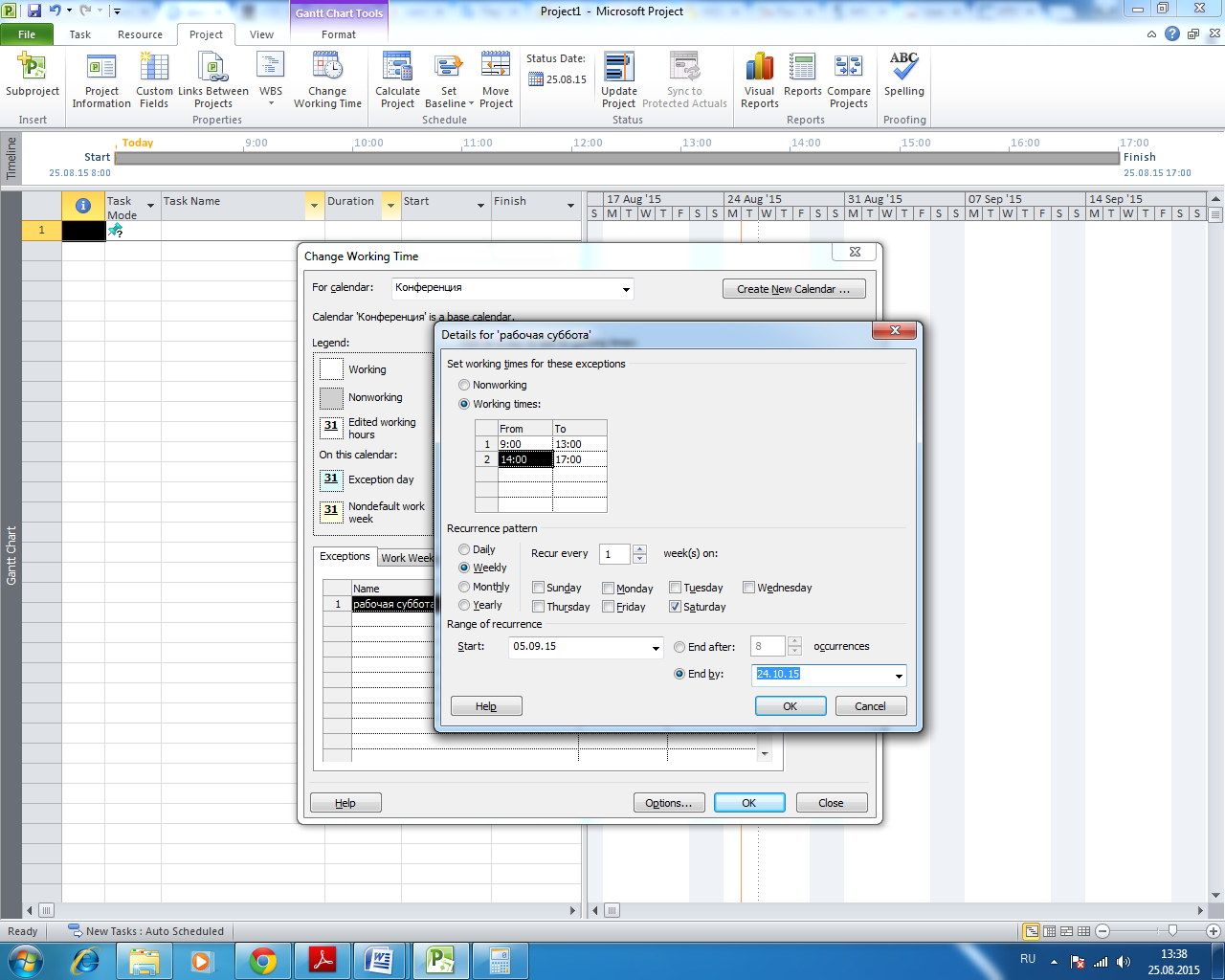Select the Move Project command
This screenshot has height=980, width=1225.
[496, 80]
